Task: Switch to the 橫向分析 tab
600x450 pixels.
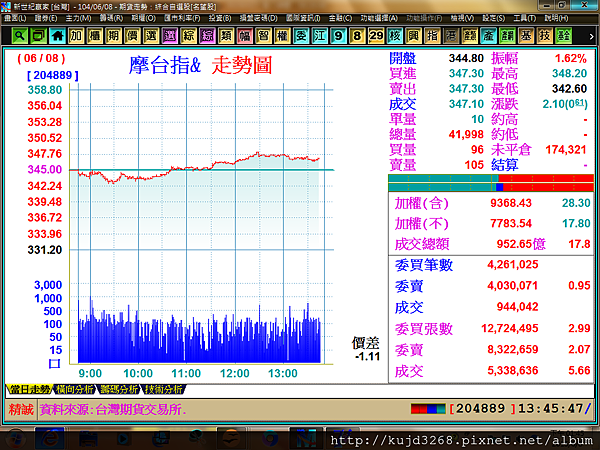Action: [x=74, y=389]
